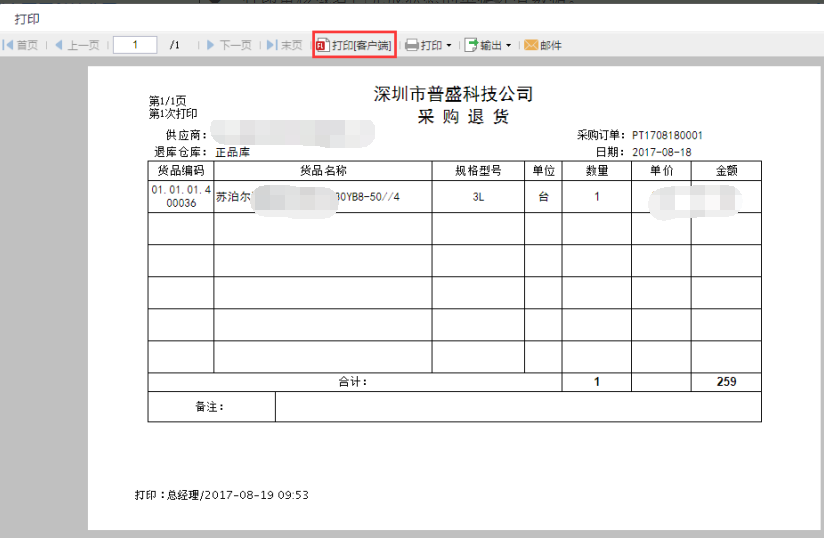Screen dimensions: 824x538
Task: Click the 数量 column header
Action: 596,171
